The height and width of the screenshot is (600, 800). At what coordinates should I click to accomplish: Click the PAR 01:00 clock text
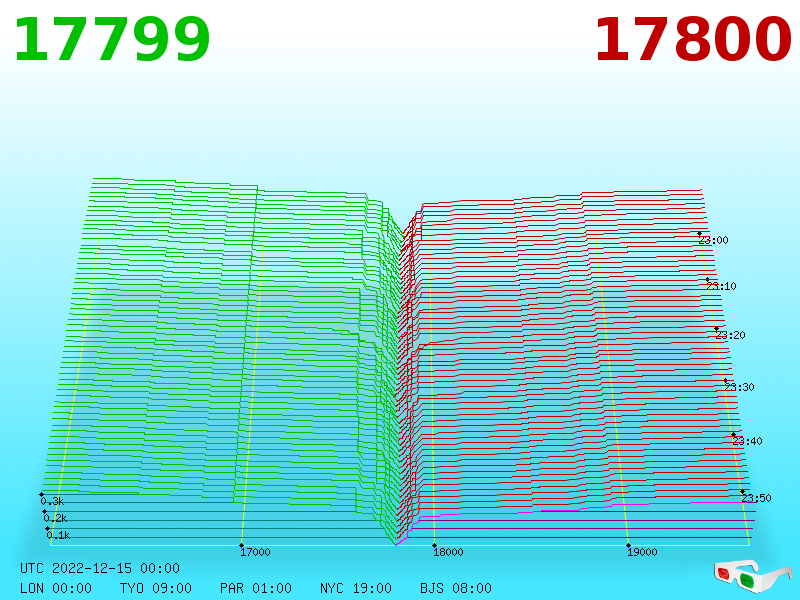click(256, 588)
